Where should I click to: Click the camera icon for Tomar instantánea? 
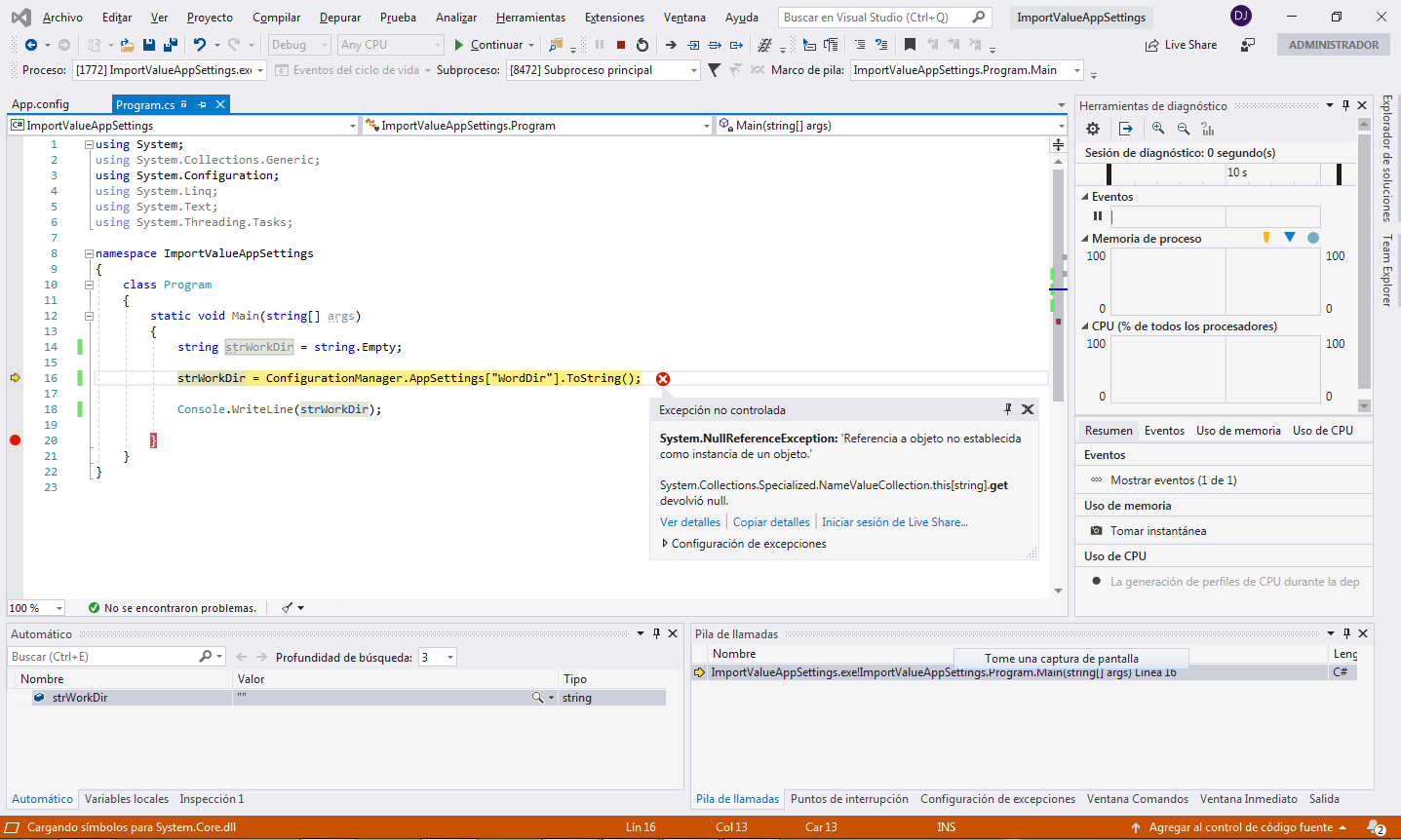point(1096,531)
